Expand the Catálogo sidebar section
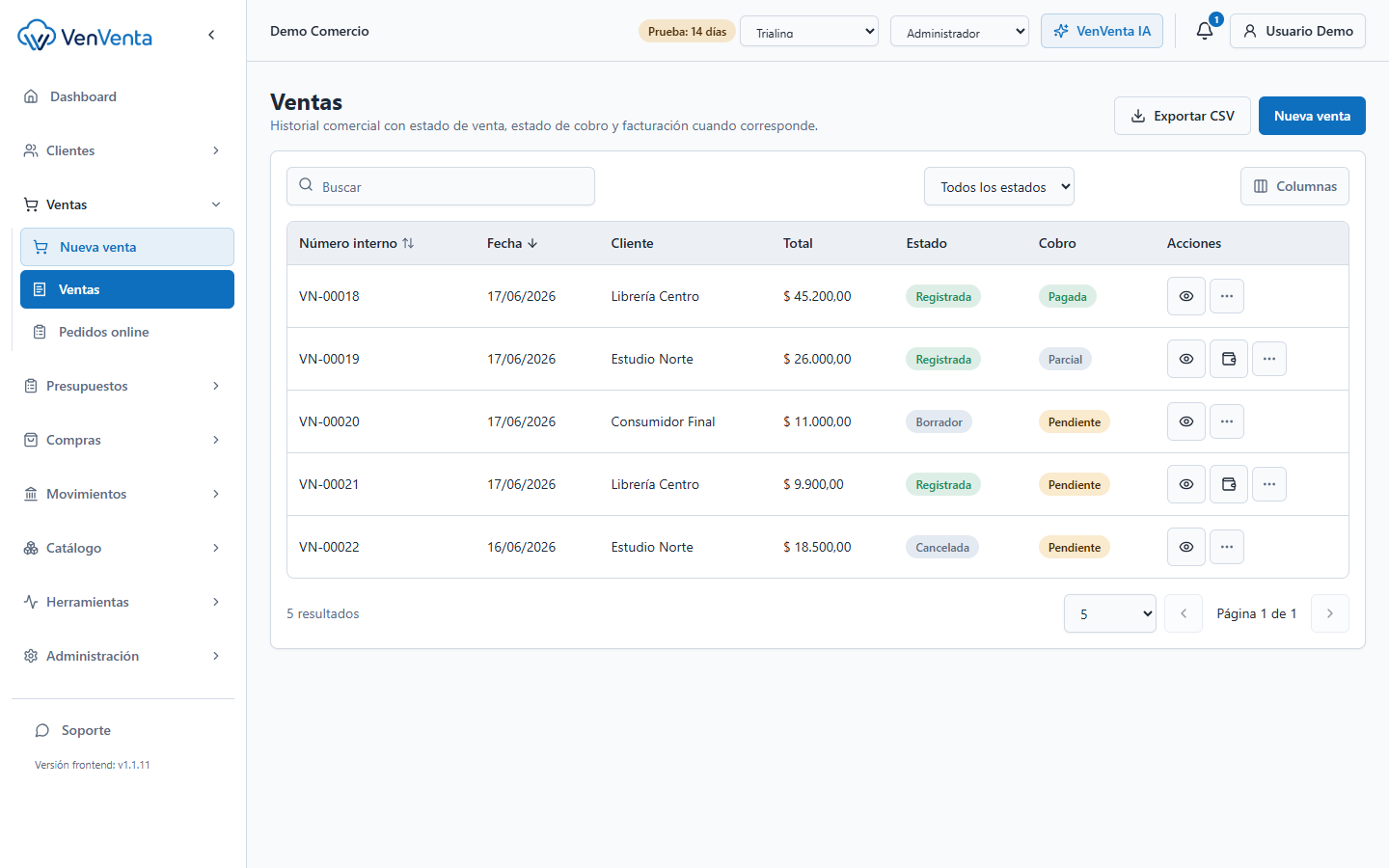This screenshot has width=1389, height=868. pyautogui.click(x=123, y=548)
